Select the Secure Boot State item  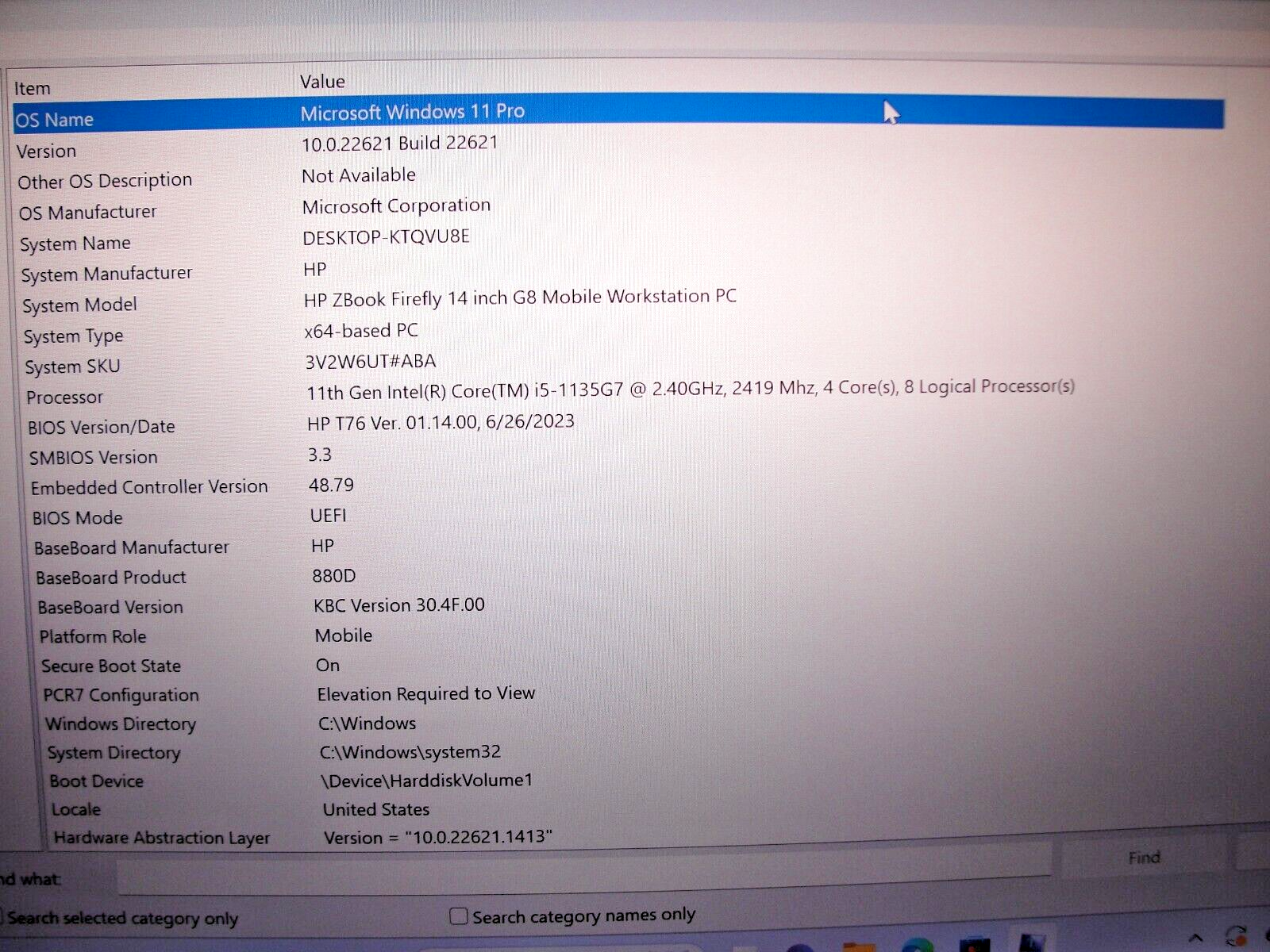click(111, 666)
